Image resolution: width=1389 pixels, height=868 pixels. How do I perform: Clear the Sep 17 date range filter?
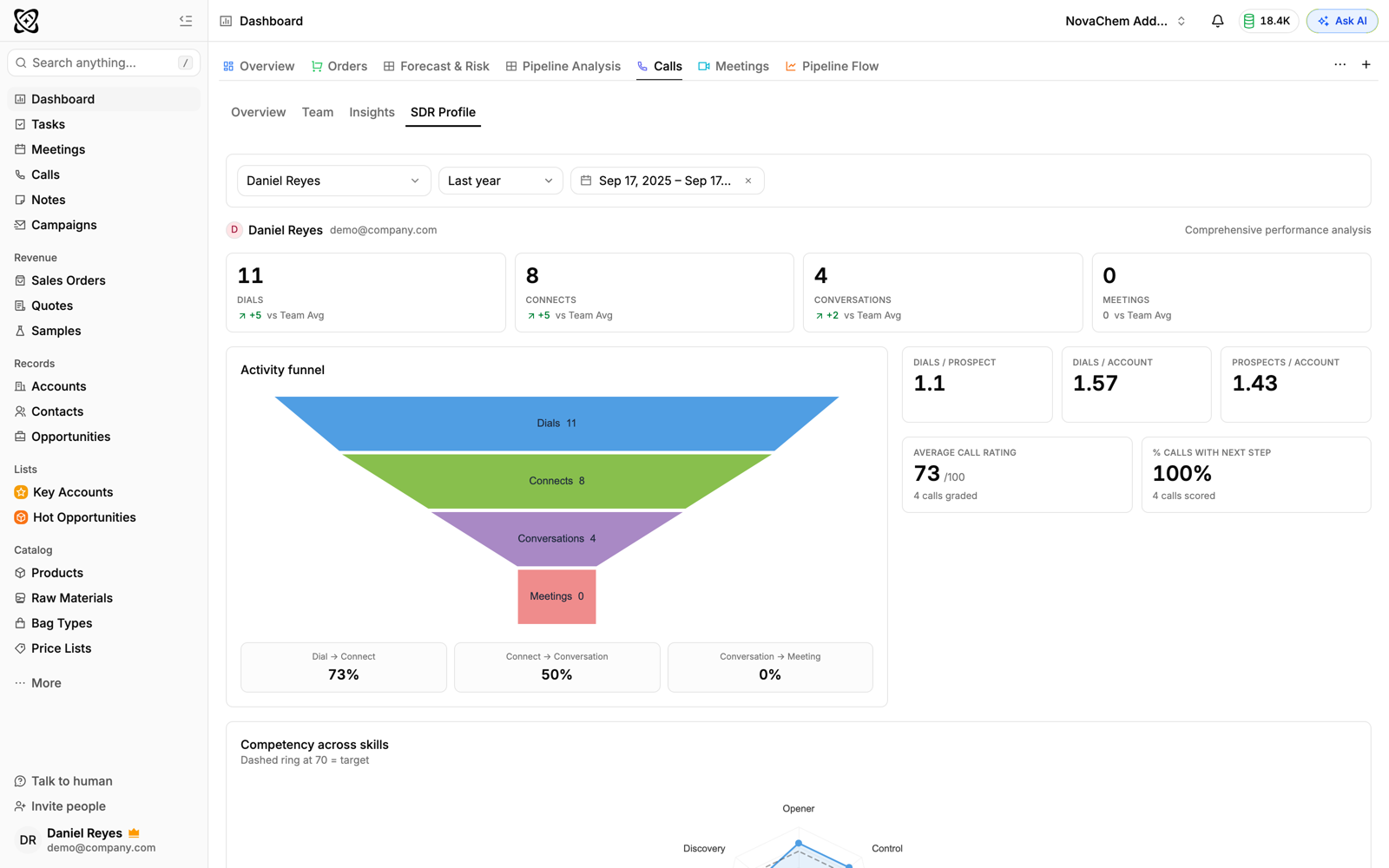coord(748,181)
